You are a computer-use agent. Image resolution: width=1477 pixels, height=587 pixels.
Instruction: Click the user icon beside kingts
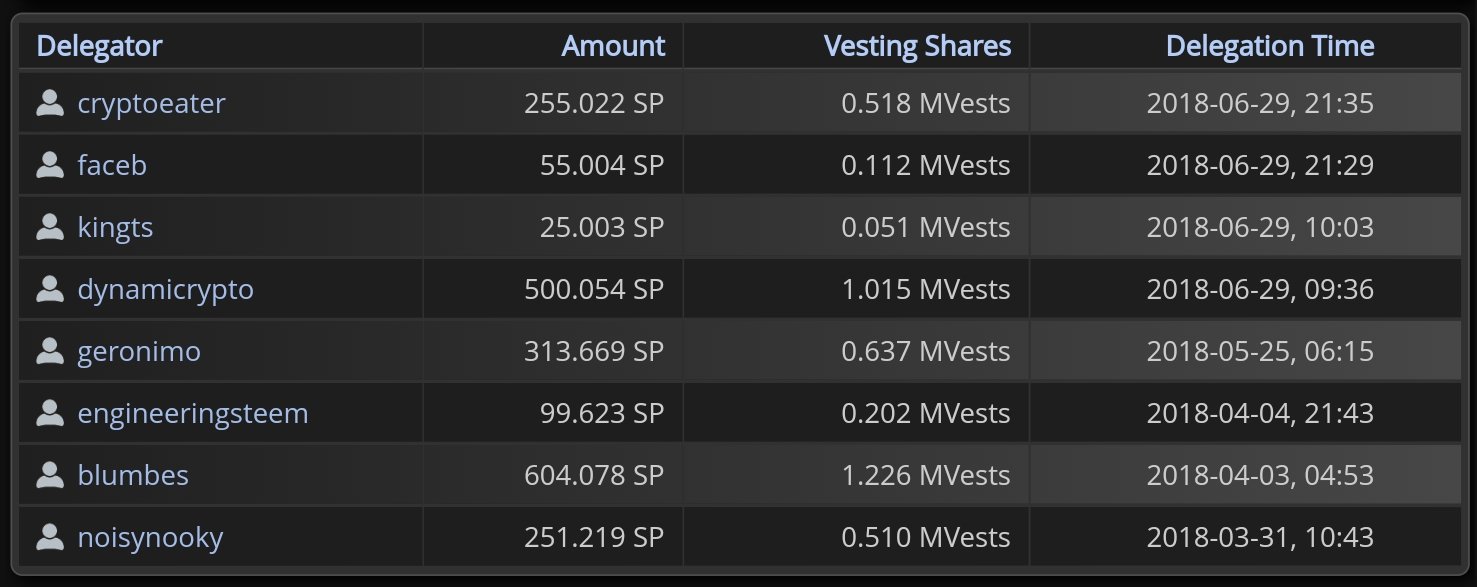(50, 227)
